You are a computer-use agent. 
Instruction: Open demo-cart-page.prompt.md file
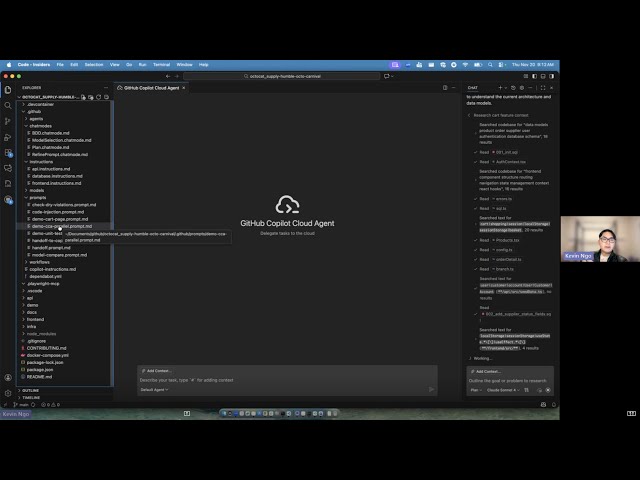[x=60, y=219]
